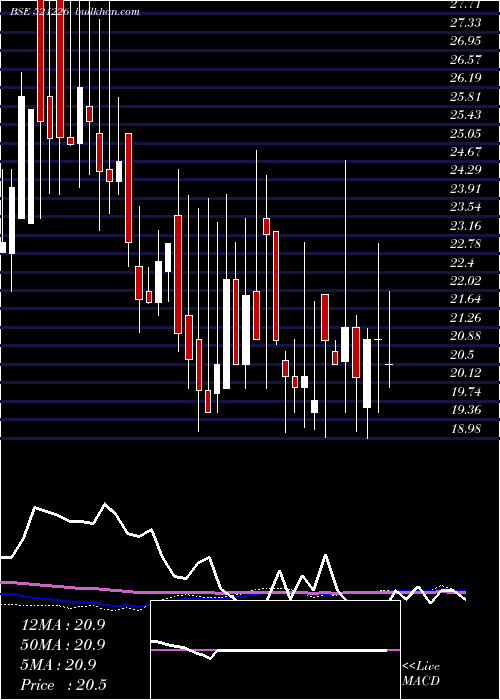Click the 5MA : 20.9 readout
Viewport: 500px width, 700px height.
(x=58, y=665)
